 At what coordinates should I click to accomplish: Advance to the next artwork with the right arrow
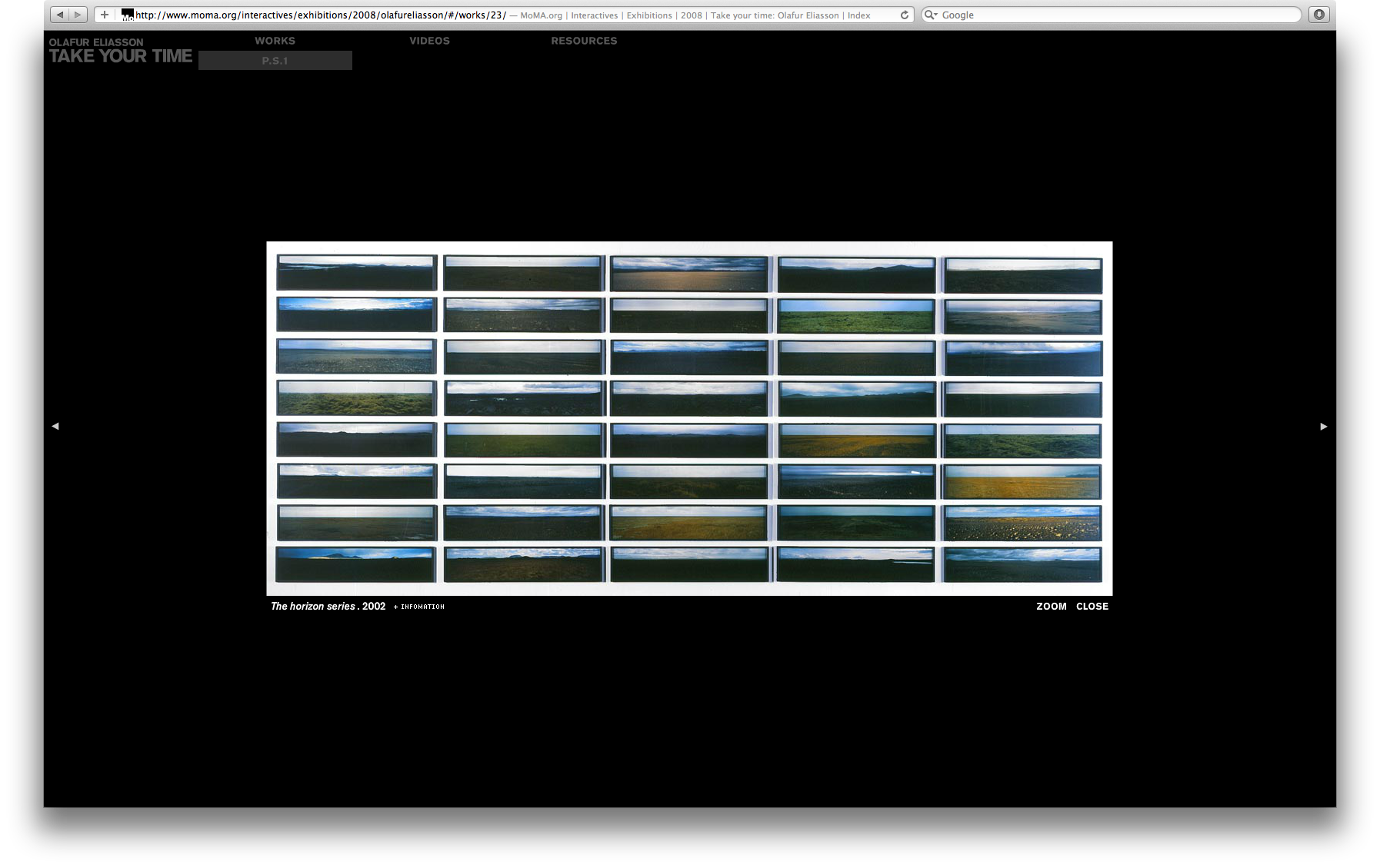[1322, 425]
